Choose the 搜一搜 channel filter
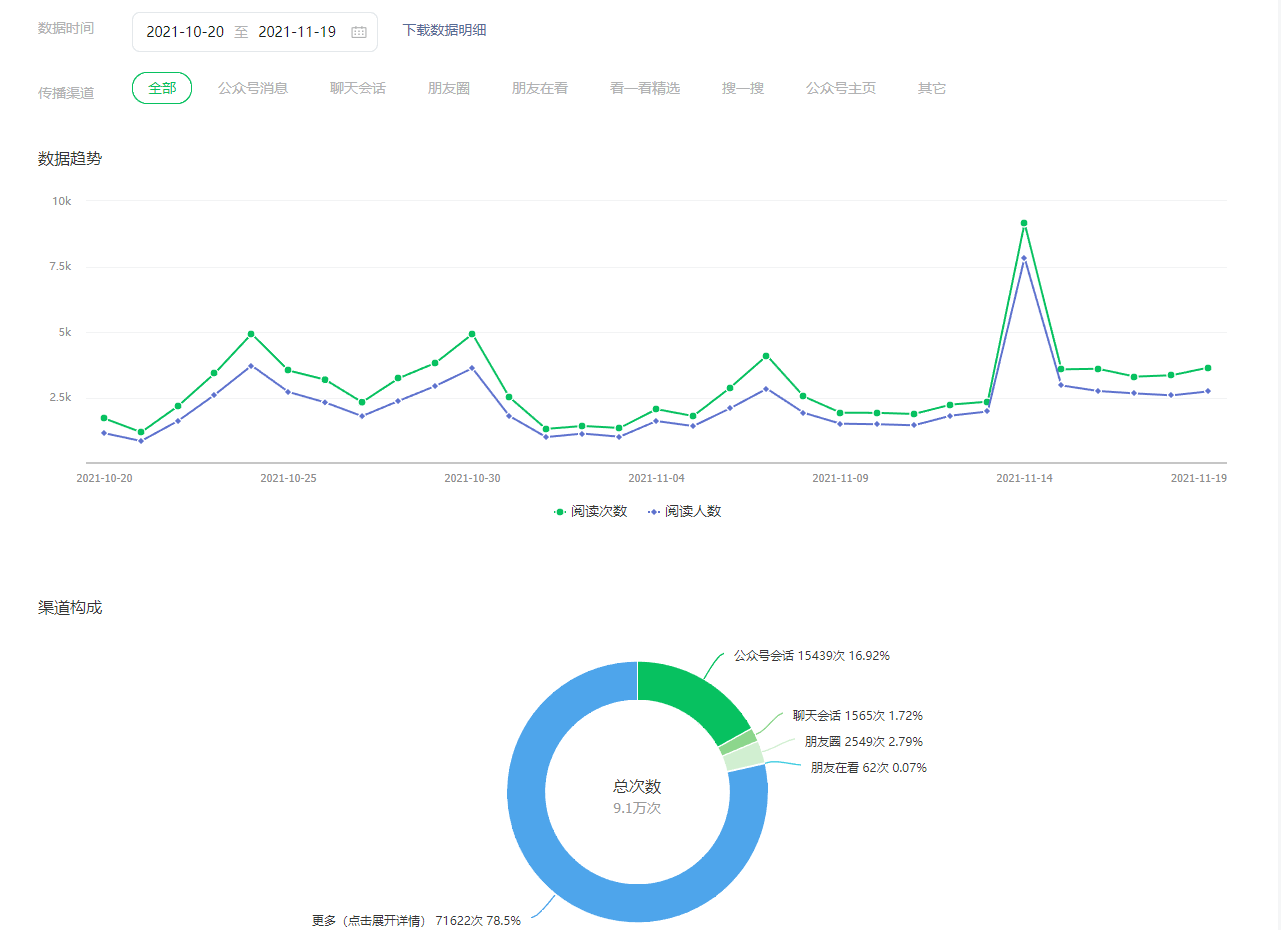The image size is (1281, 930). (743, 88)
